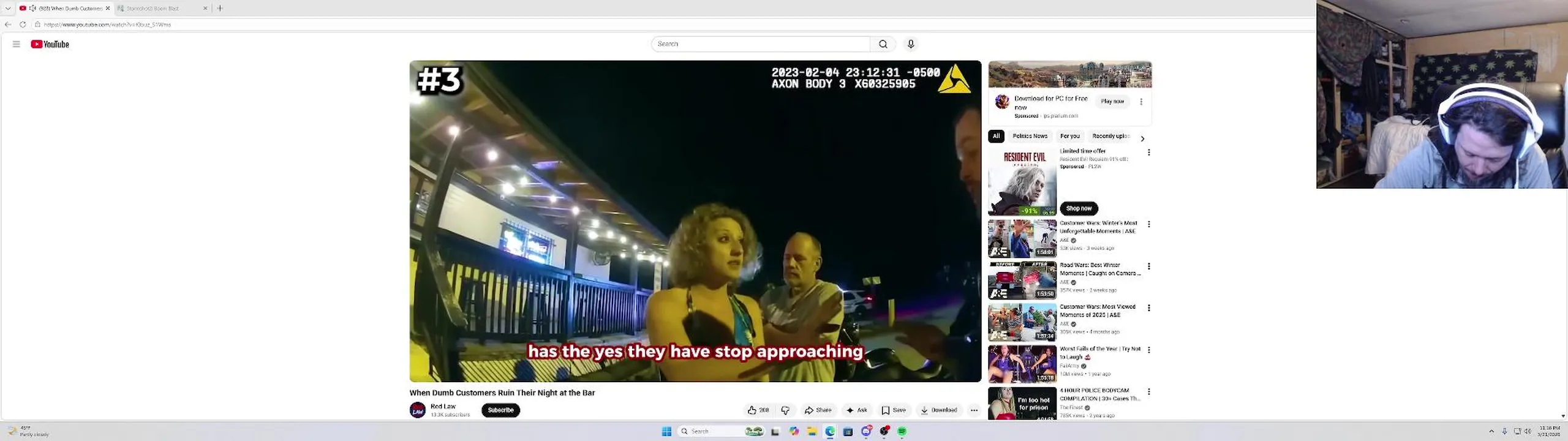Download the video

[939, 410]
